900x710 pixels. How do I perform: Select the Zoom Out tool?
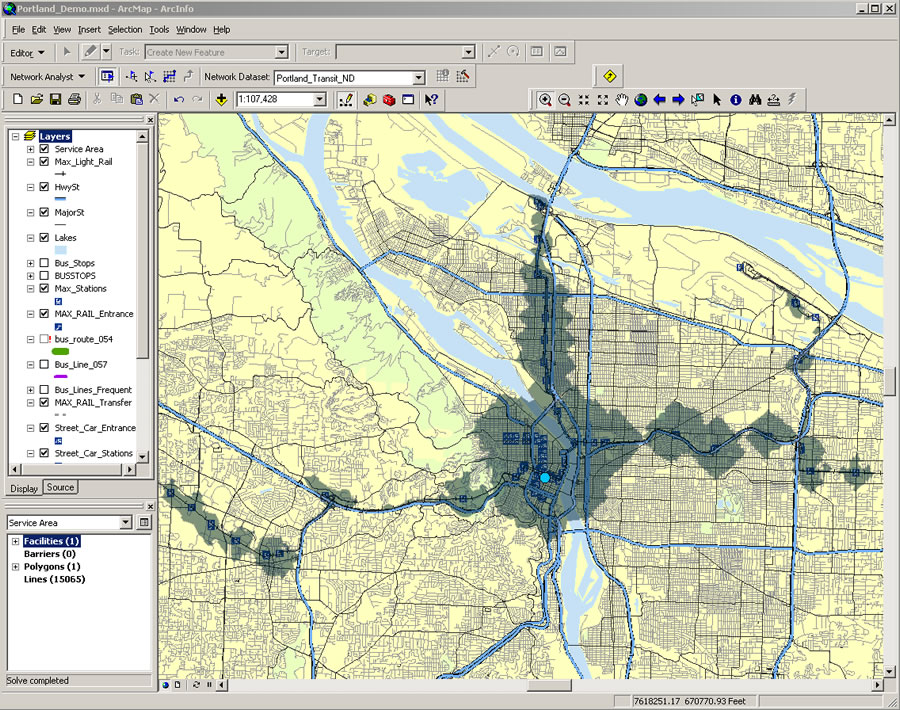coord(564,100)
